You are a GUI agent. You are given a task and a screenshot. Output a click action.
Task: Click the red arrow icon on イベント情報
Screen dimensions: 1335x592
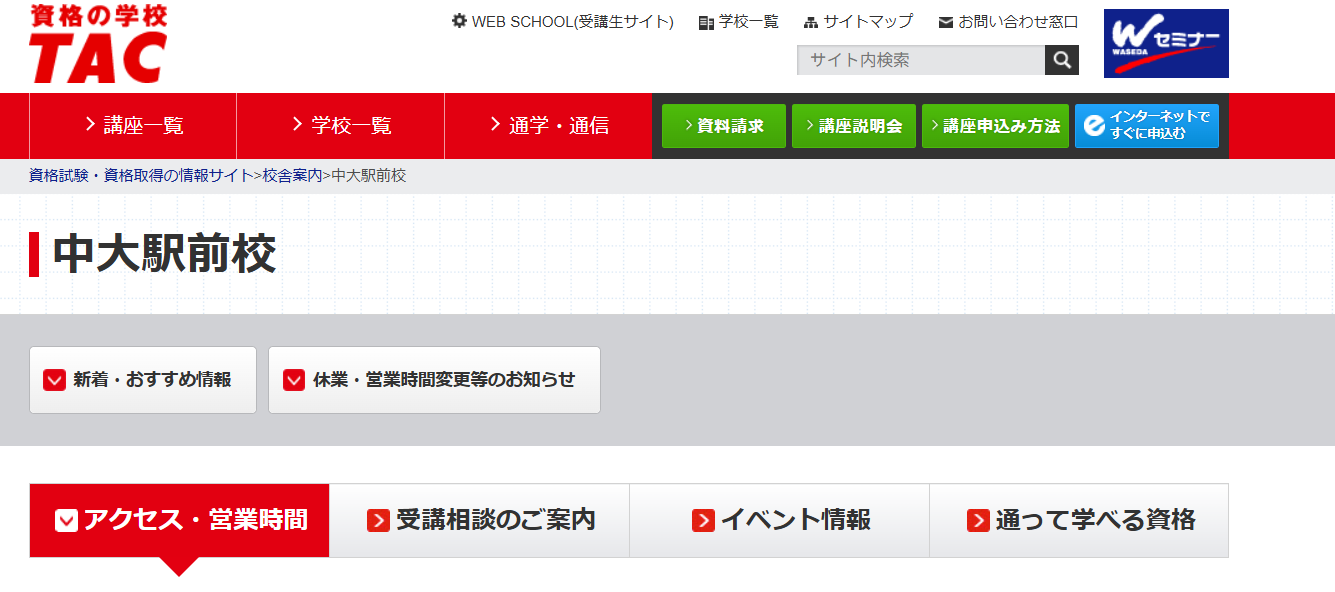[703, 521]
